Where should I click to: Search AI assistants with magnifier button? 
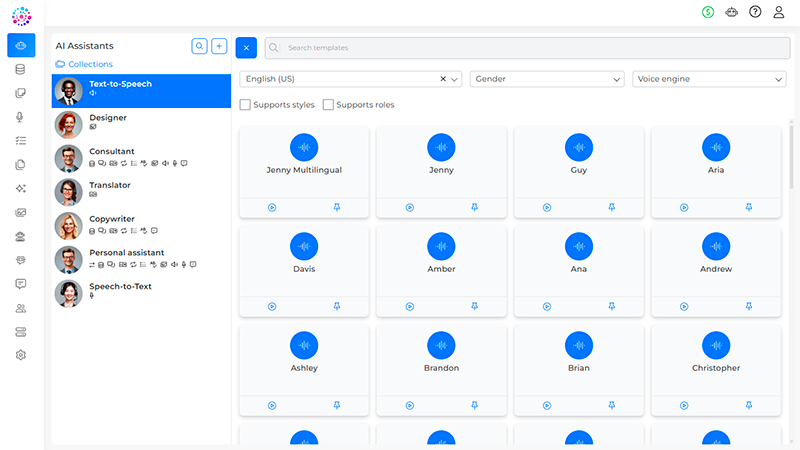[x=199, y=46]
